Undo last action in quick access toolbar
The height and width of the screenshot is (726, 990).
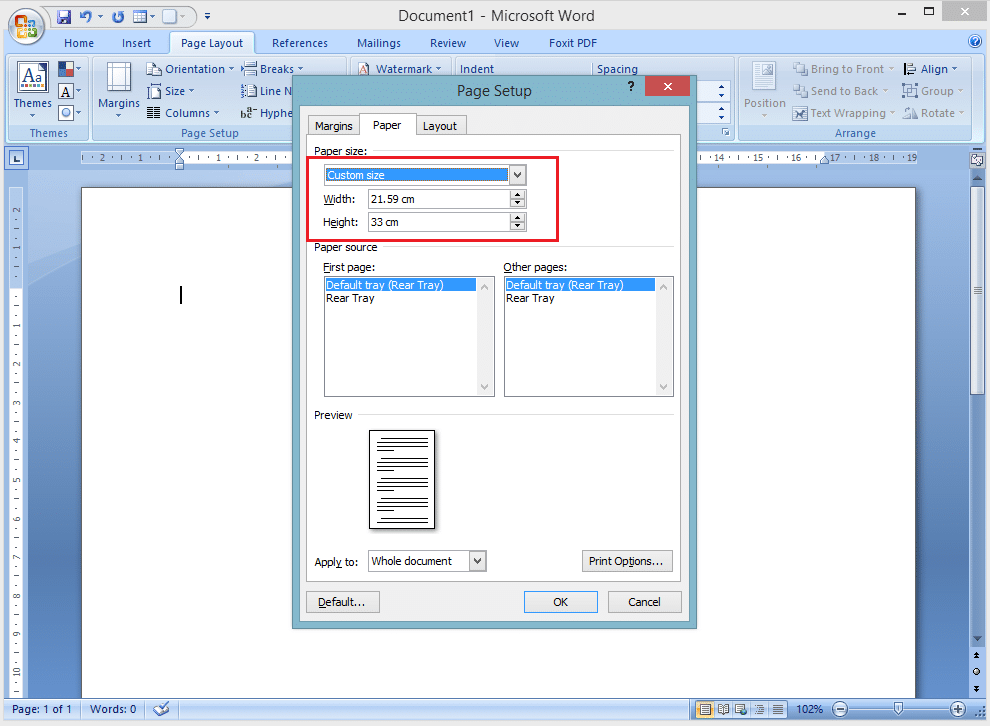[86, 16]
